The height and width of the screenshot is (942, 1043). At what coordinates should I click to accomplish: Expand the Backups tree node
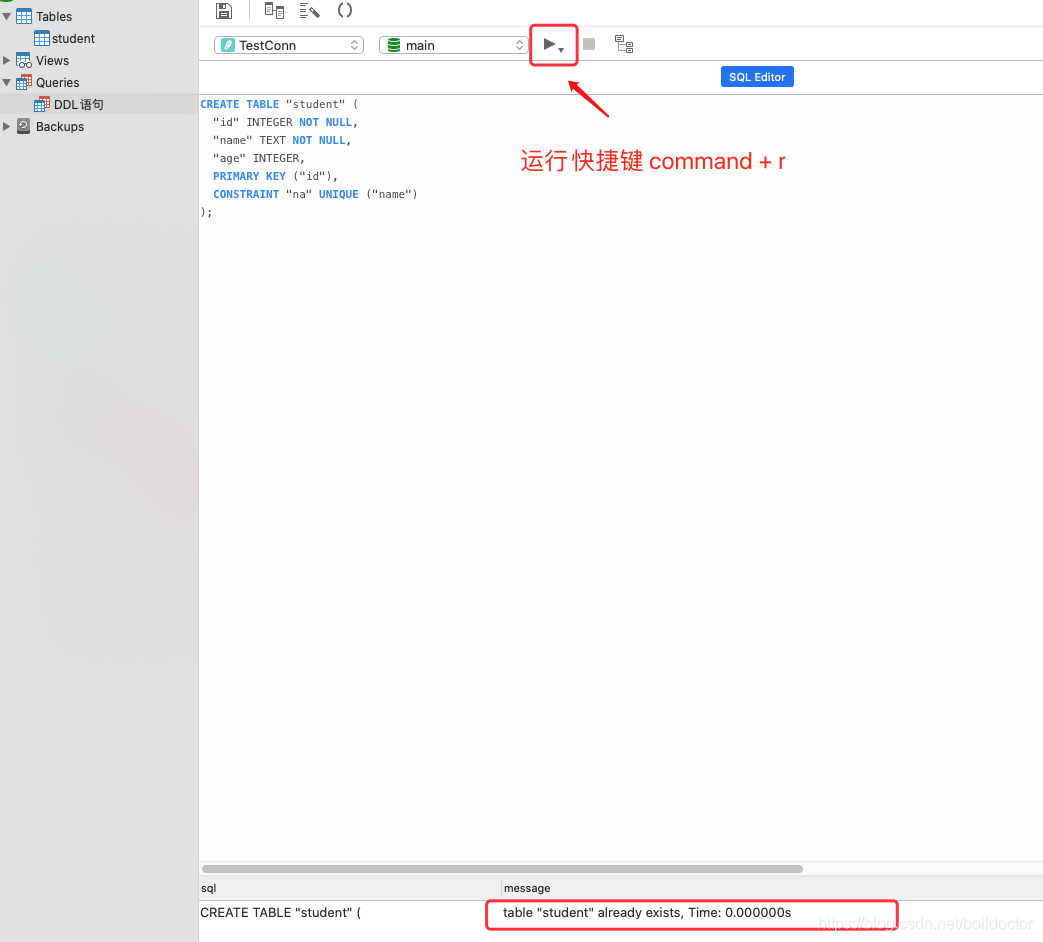[7, 126]
